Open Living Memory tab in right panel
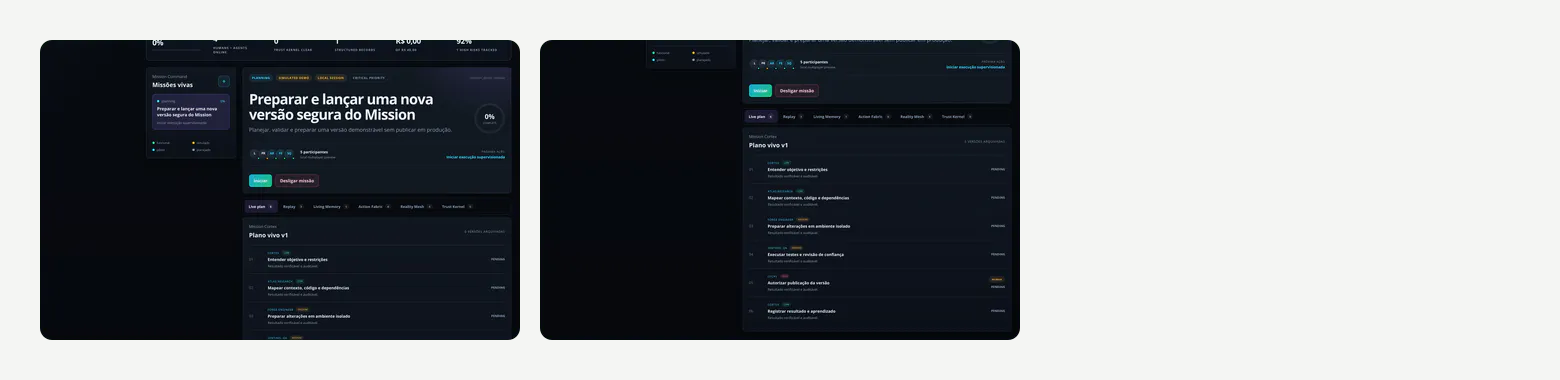This screenshot has width=1560, height=380. click(x=830, y=116)
